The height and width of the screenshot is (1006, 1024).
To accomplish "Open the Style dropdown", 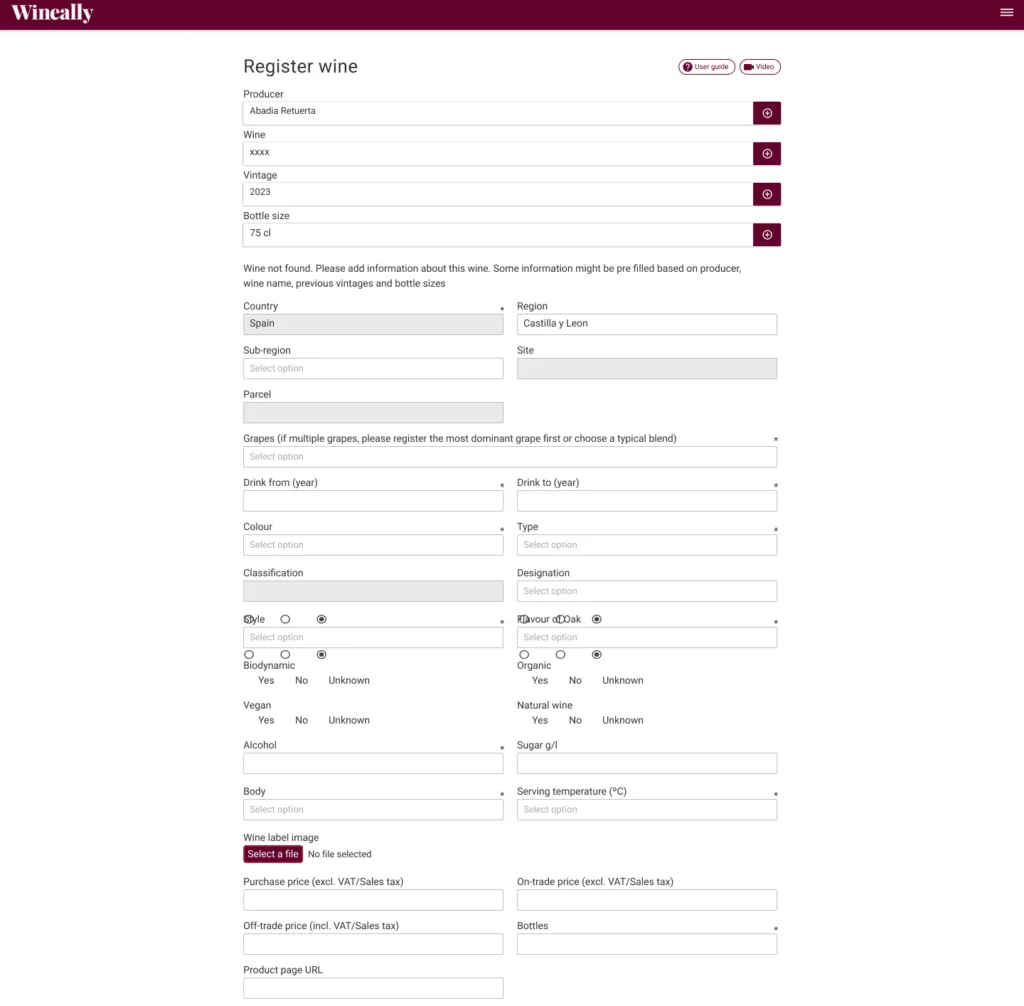I will point(373,638).
